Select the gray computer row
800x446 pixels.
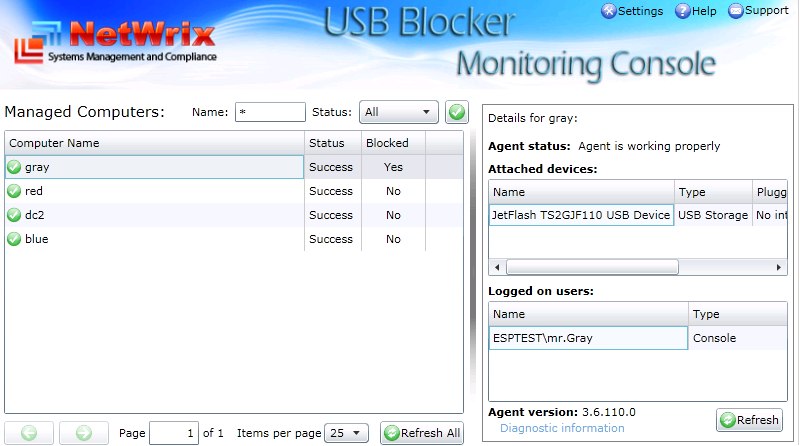(234, 167)
